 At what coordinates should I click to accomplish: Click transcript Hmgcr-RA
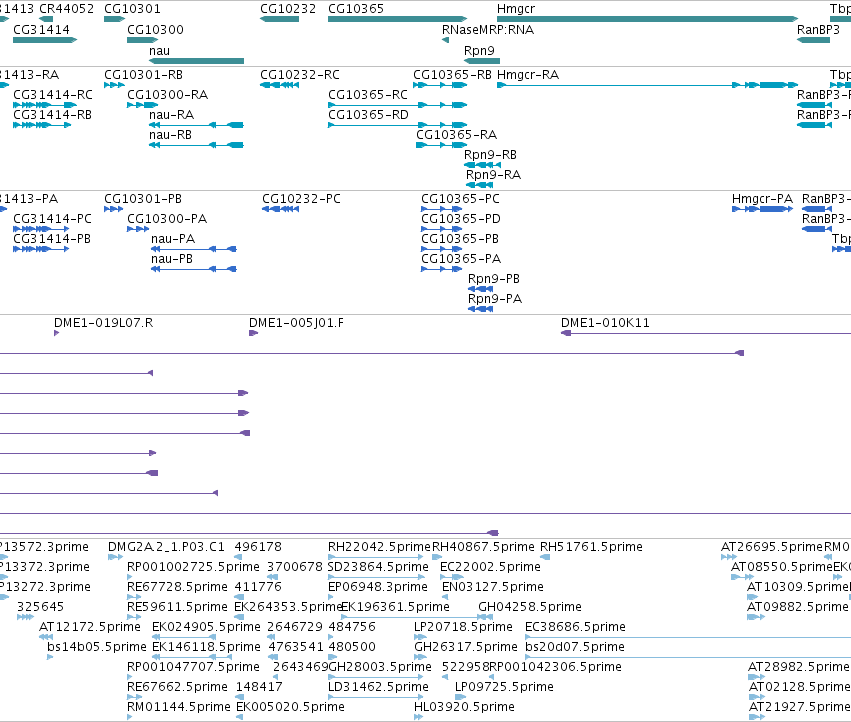[528, 74]
